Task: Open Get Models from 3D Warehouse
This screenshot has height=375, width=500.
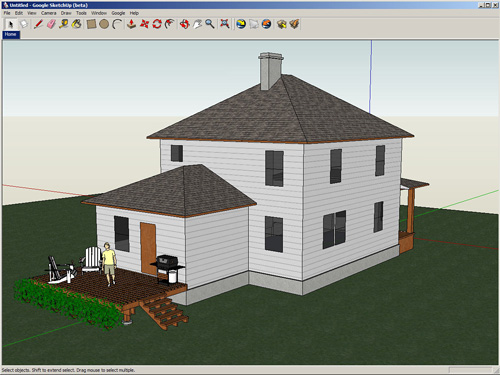Action: coord(282,24)
